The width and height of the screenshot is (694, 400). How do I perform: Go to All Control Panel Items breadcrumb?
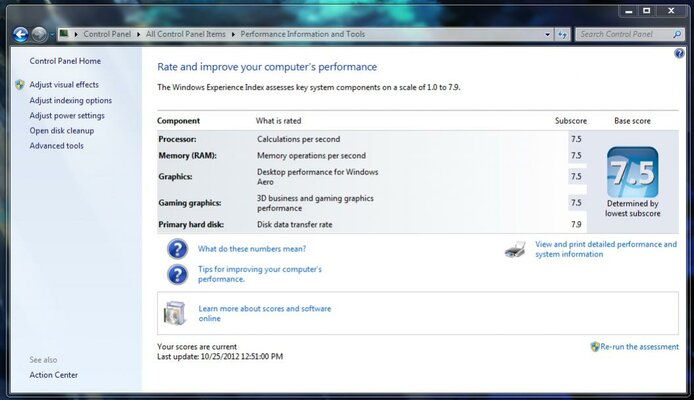point(187,34)
